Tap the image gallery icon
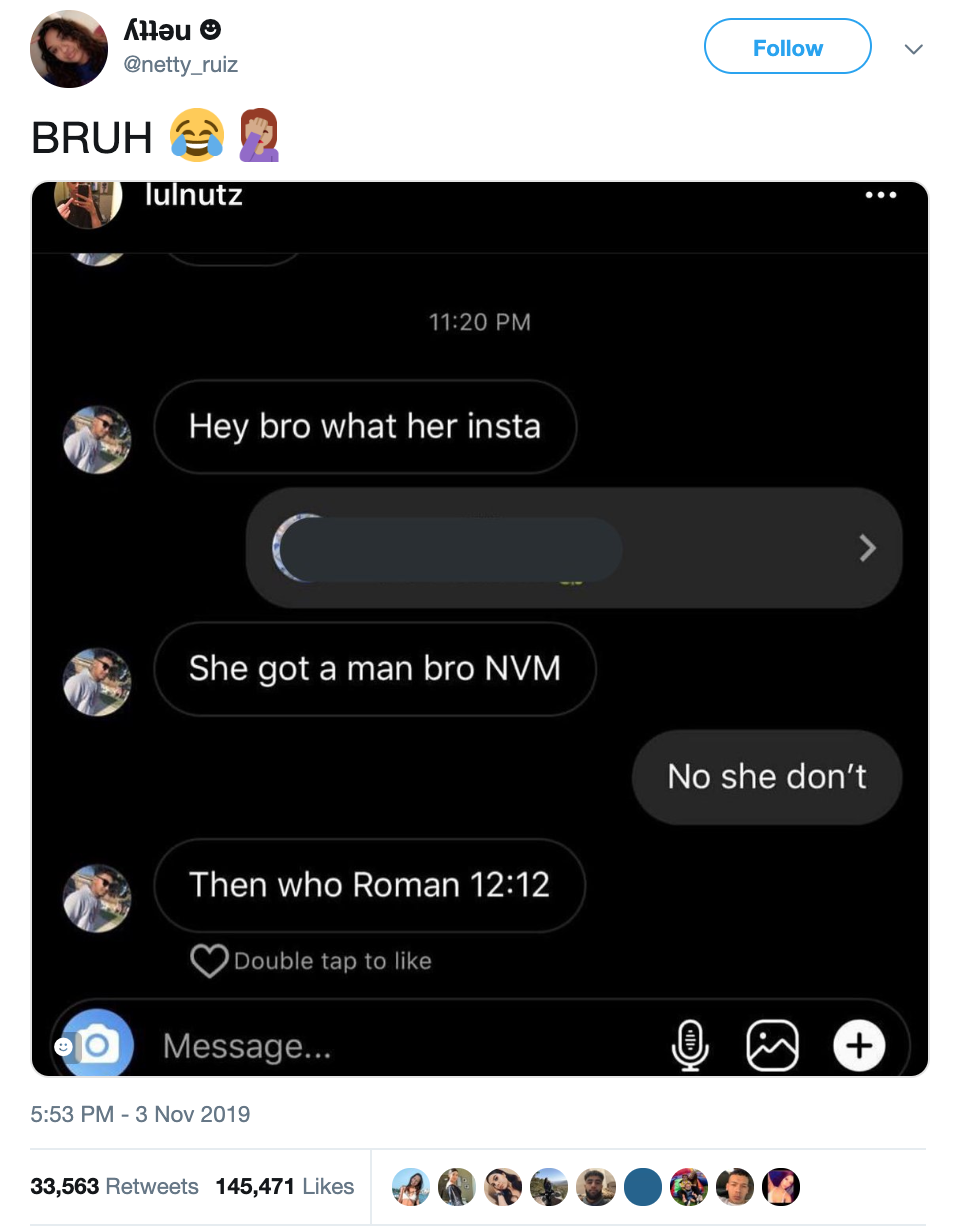This screenshot has width=960, height=1228. [x=773, y=1045]
